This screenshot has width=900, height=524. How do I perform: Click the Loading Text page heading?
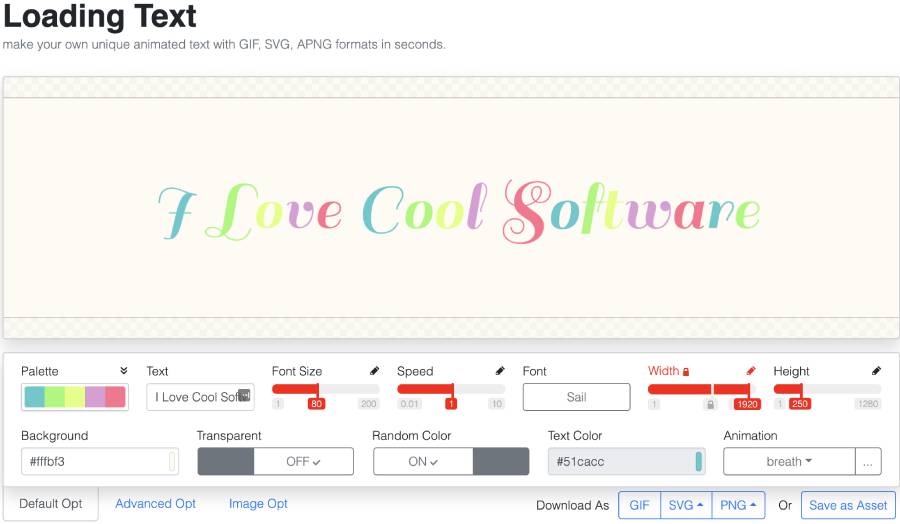coord(100,15)
